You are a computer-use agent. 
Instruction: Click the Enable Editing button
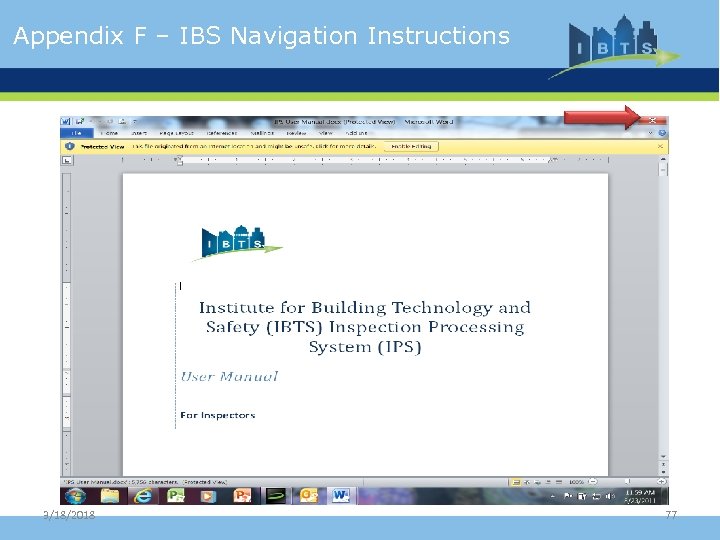pyautogui.click(x=411, y=146)
